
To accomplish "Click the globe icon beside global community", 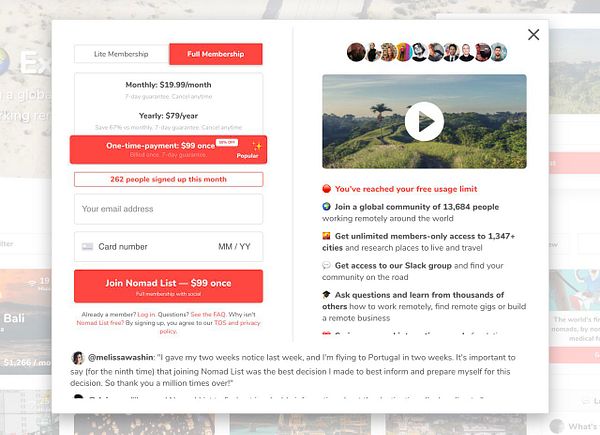I will click(326, 207).
